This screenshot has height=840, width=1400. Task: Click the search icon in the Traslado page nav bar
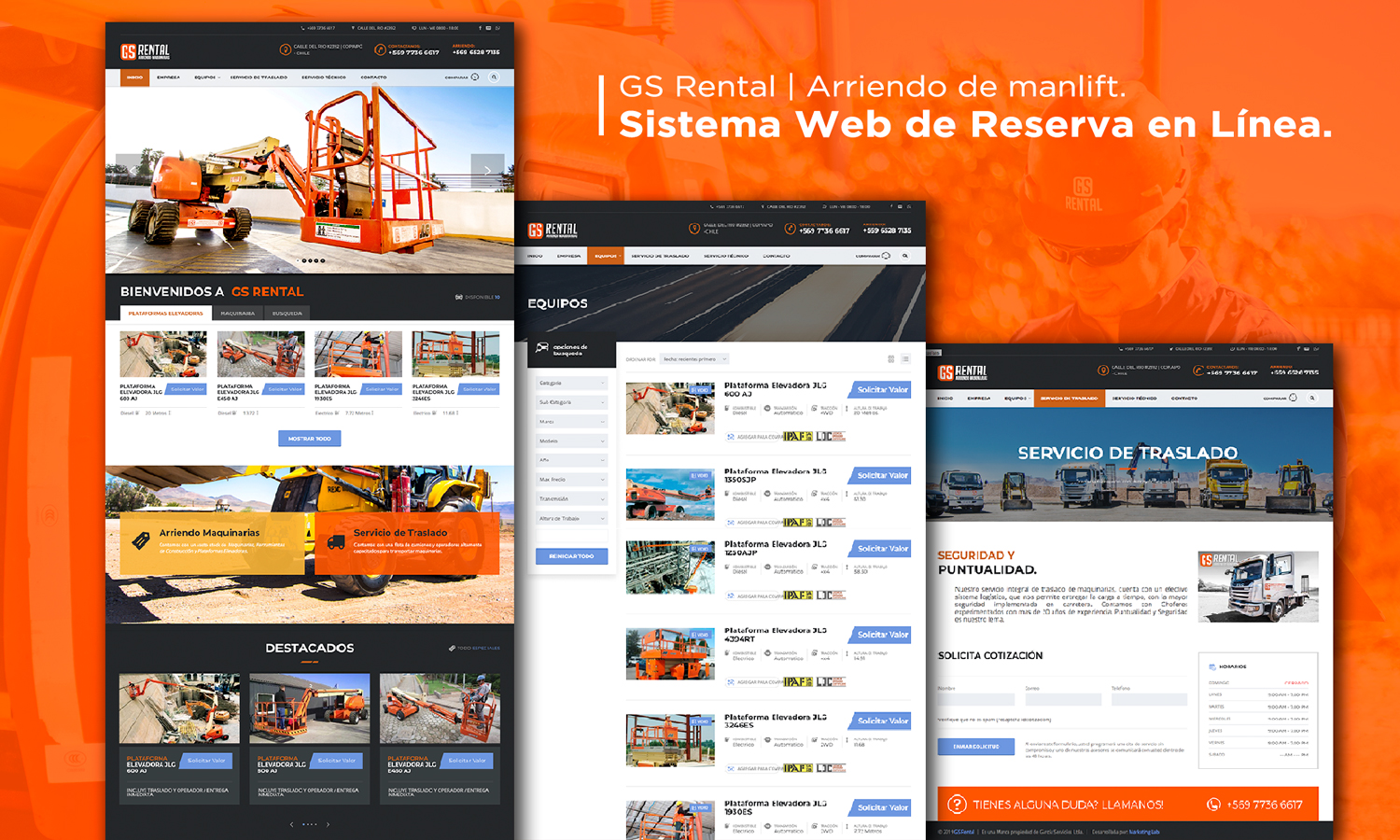[x=1311, y=398]
